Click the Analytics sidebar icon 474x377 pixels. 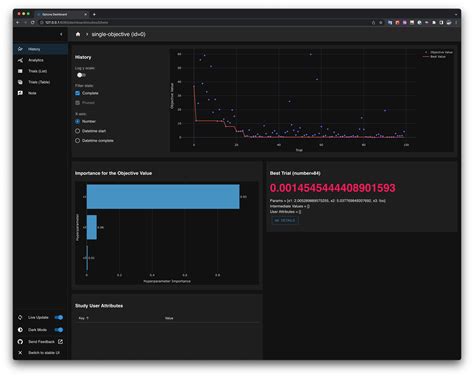tap(20, 60)
